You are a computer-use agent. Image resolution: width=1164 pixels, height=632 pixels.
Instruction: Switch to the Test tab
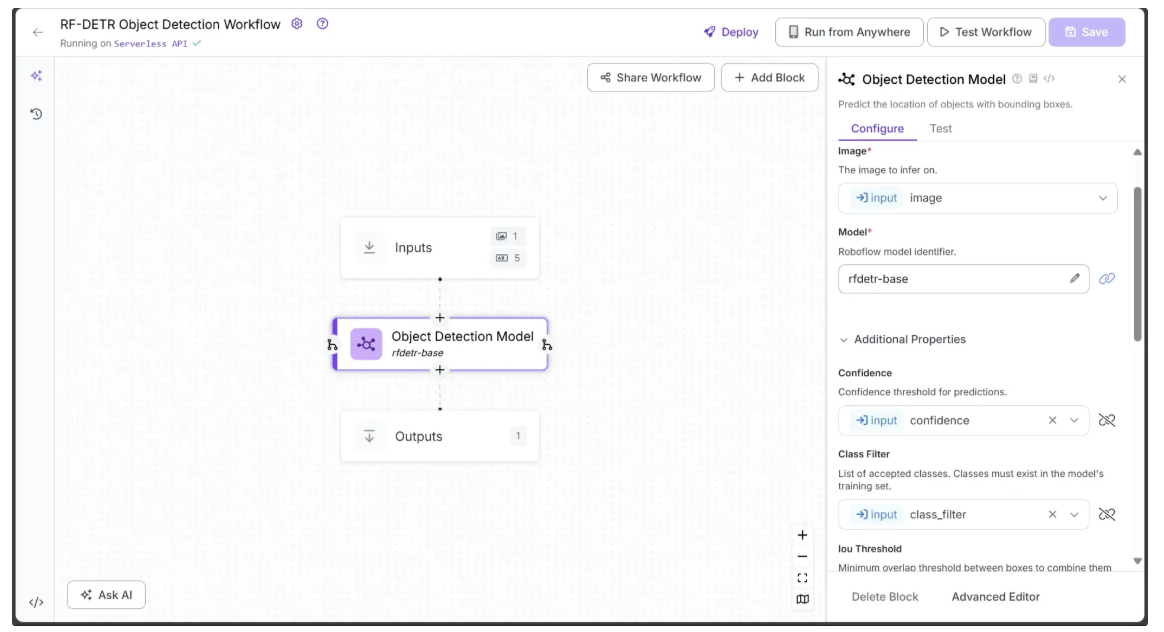pyautogui.click(x=940, y=129)
